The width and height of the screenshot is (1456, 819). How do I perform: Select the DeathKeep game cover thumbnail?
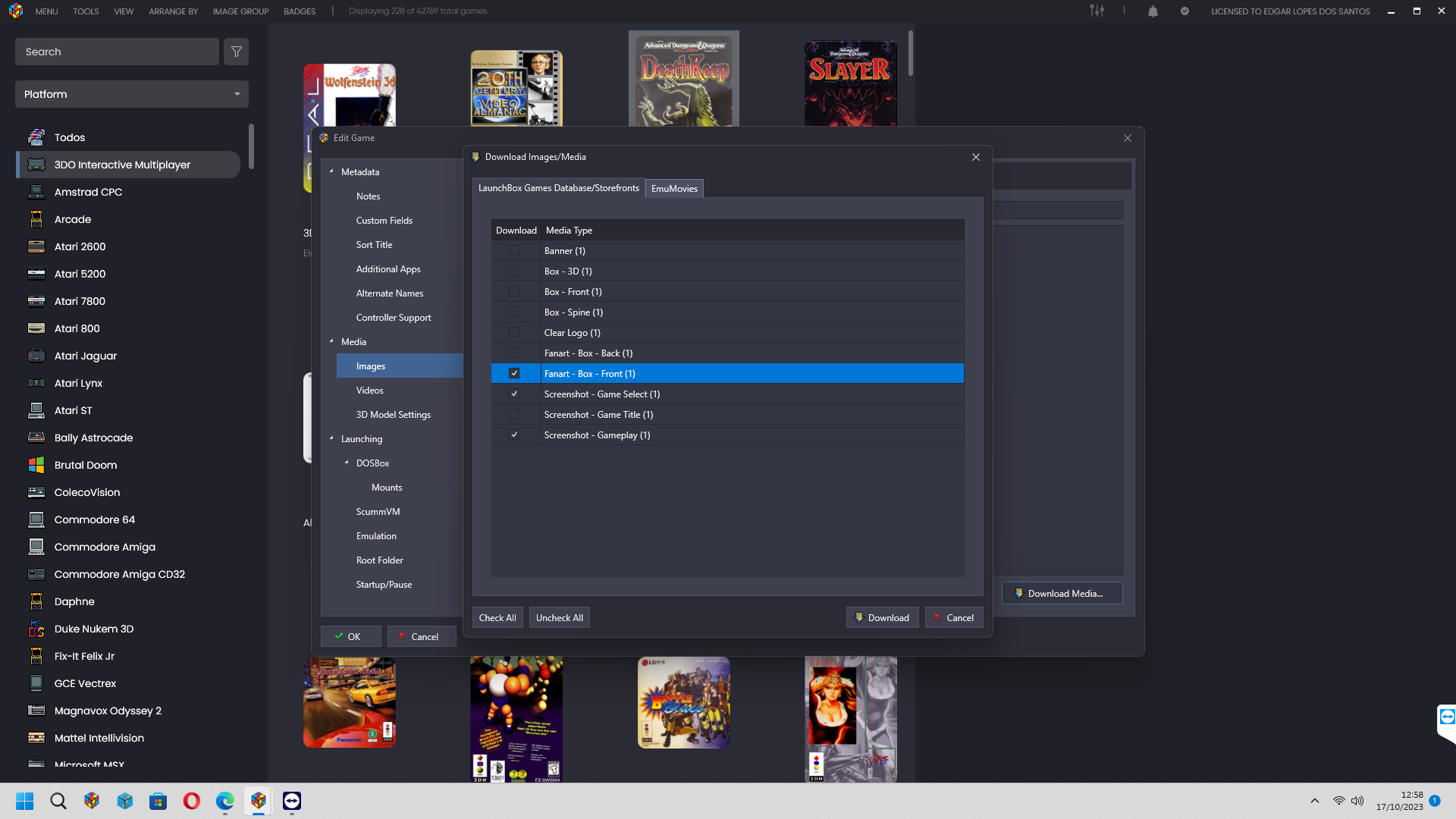click(684, 79)
